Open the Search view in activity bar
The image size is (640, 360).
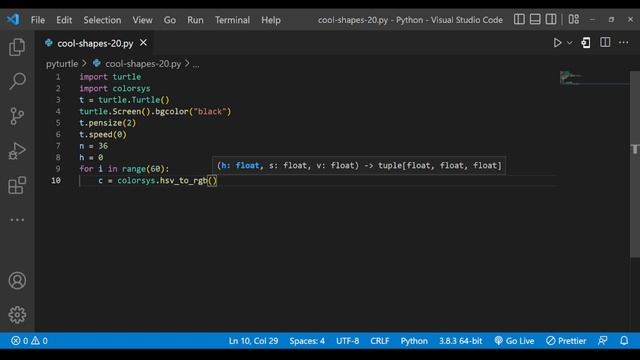point(17,81)
